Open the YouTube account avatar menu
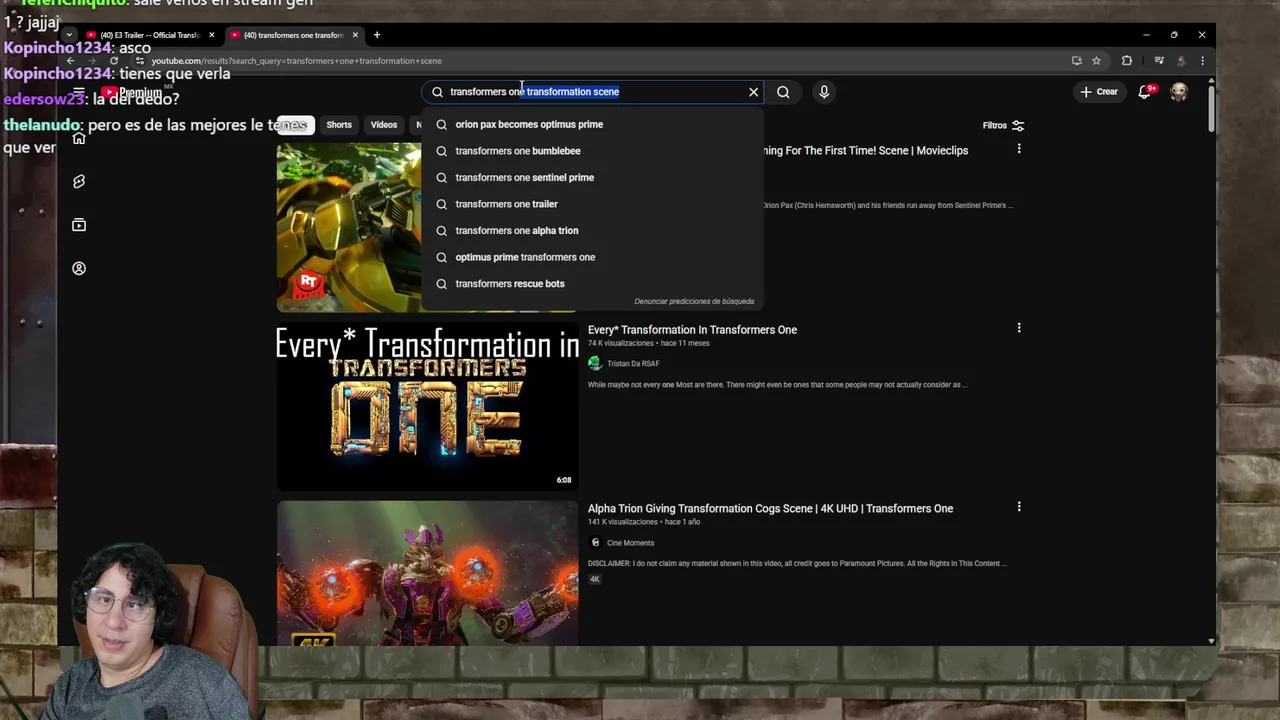This screenshot has height=720, width=1280. click(1179, 92)
